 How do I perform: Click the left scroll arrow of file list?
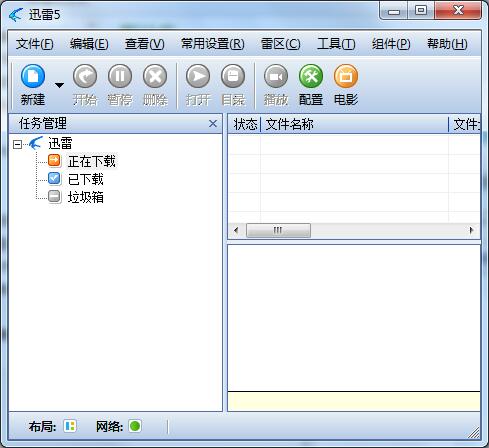236,230
